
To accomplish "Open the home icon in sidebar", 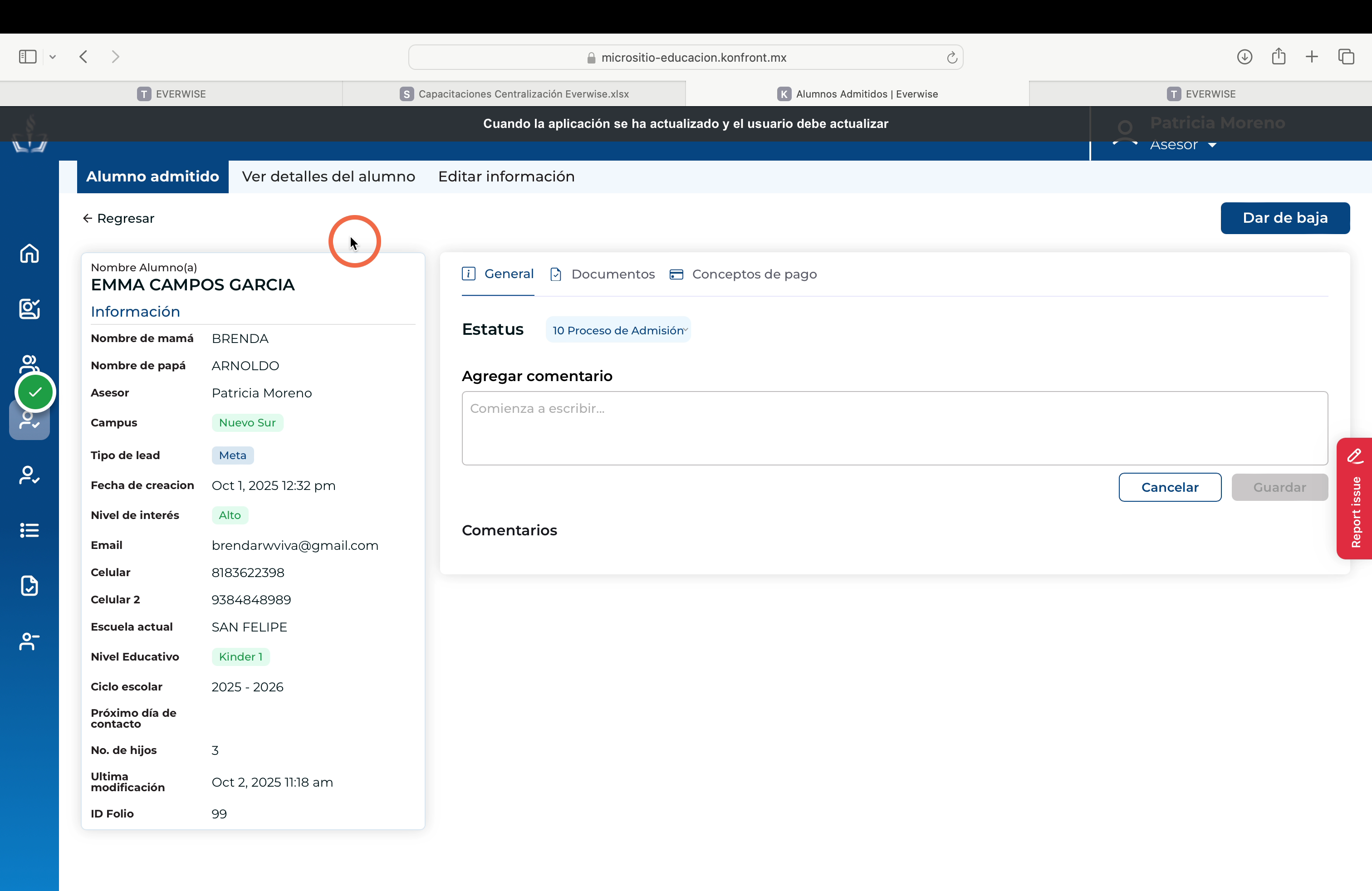I will pos(29,253).
